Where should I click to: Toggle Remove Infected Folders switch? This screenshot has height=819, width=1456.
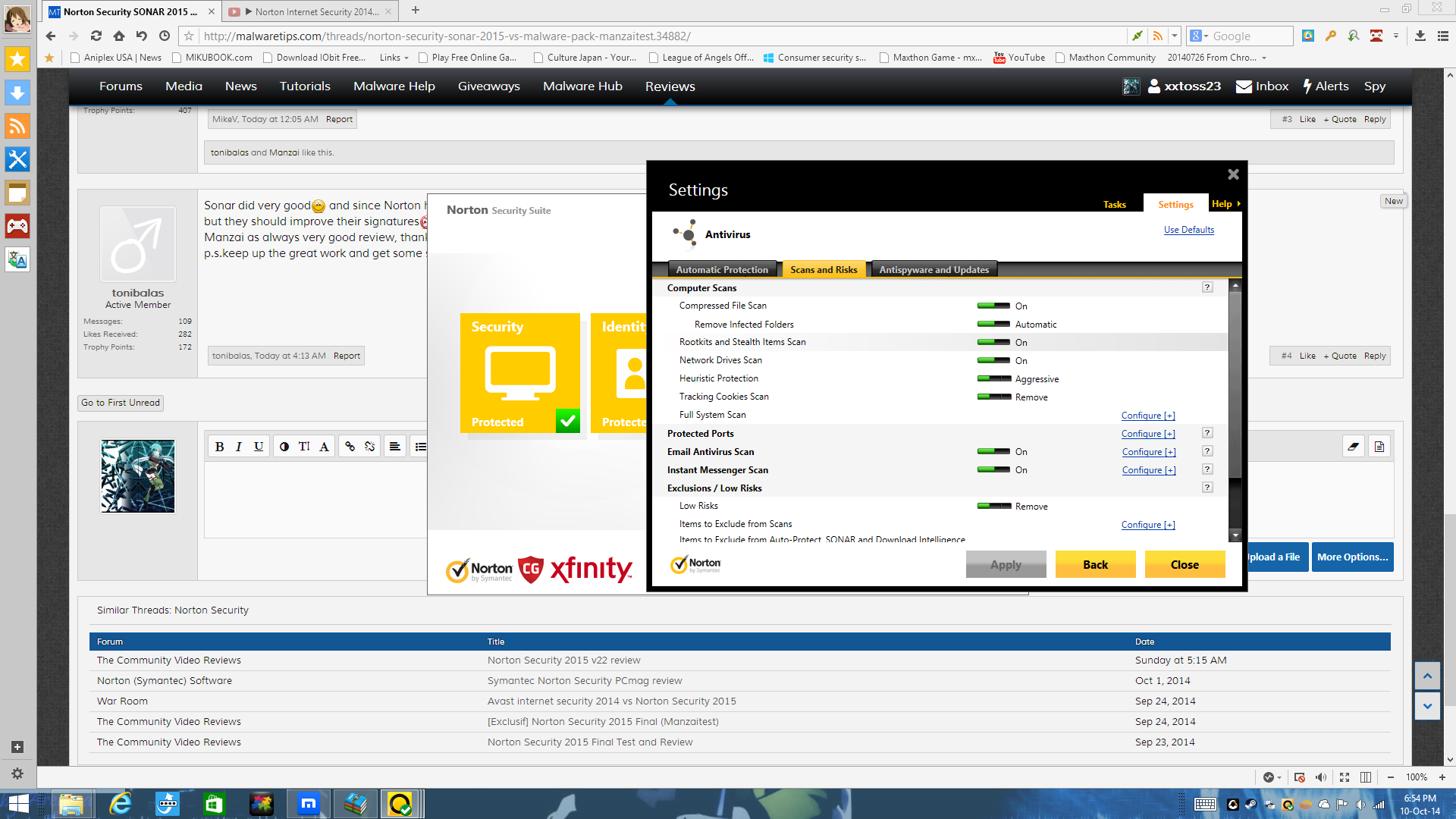[x=993, y=325]
